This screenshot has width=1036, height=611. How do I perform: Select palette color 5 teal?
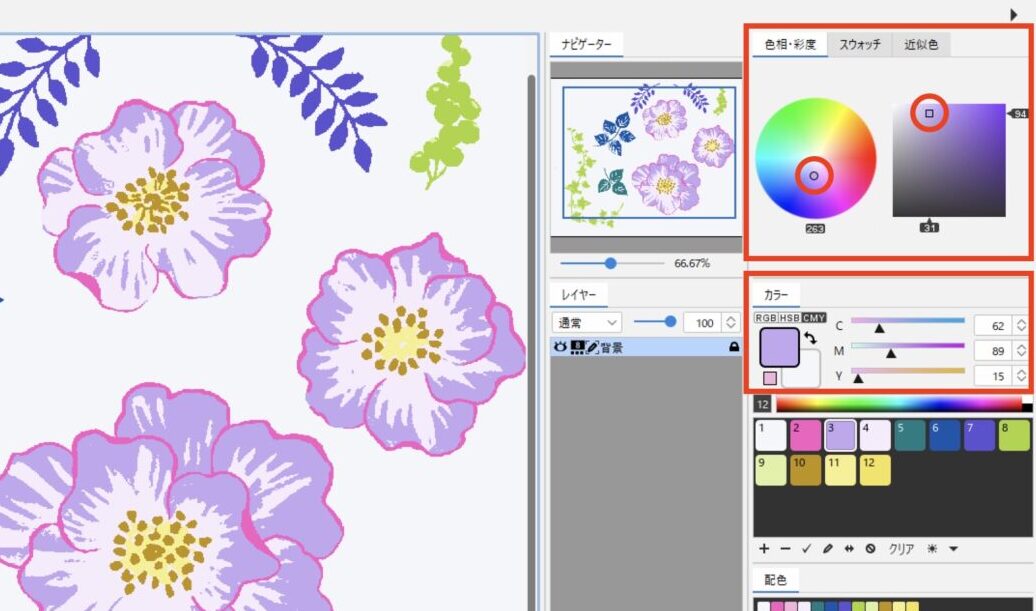(x=910, y=435)
